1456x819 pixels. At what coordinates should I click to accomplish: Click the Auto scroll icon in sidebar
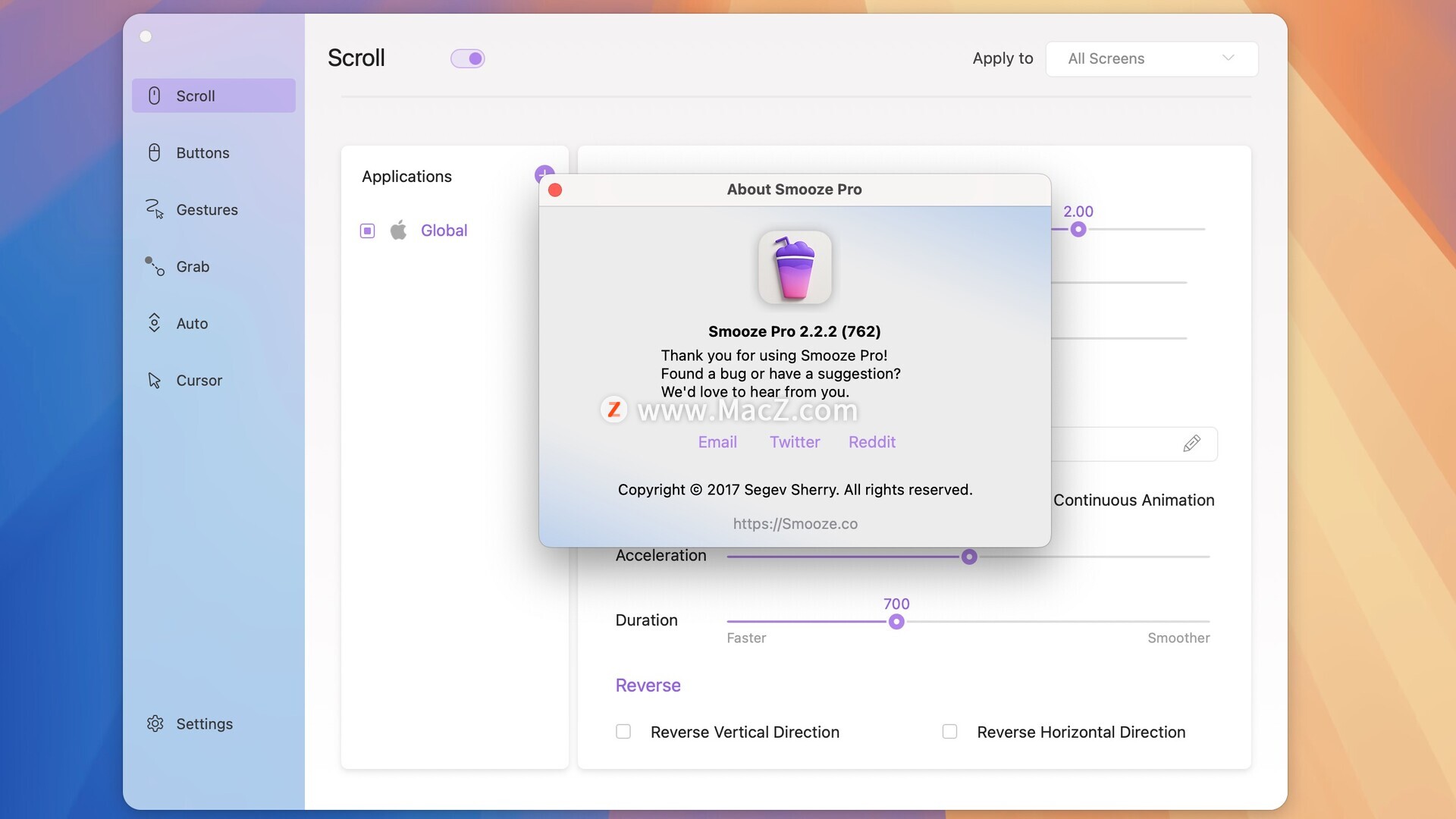(x=154, y=323)
